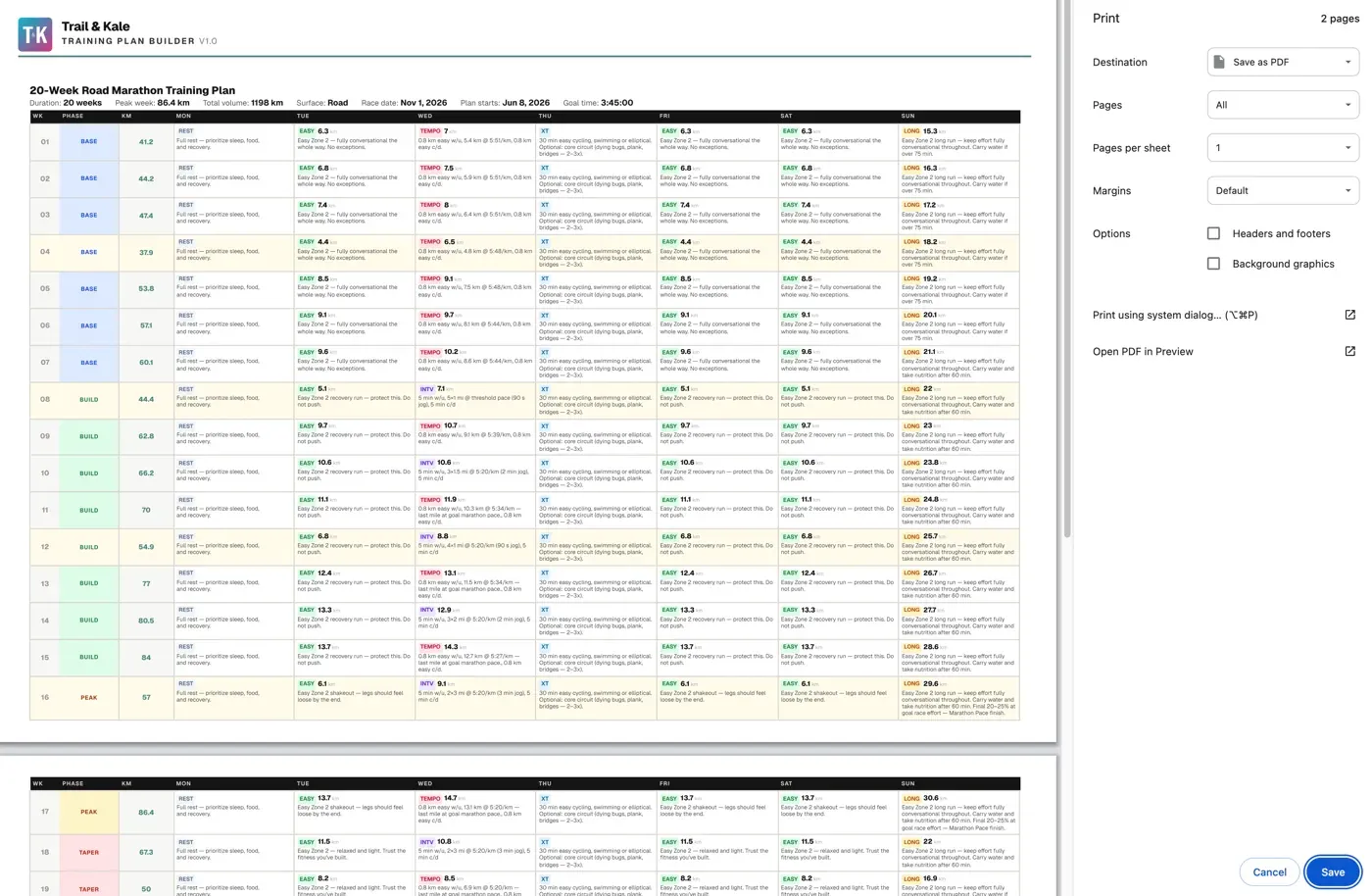
Task: Click the Race date Nov 1, 2026 text
Action: click(x=404, y=103)
